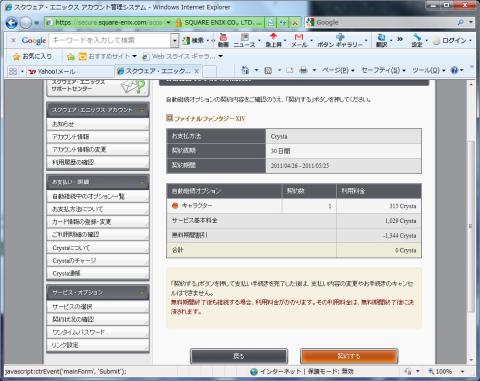Open Crystaのチャージ in the sidebar
This screenshot has width=480, height=381.
(98, 261)
